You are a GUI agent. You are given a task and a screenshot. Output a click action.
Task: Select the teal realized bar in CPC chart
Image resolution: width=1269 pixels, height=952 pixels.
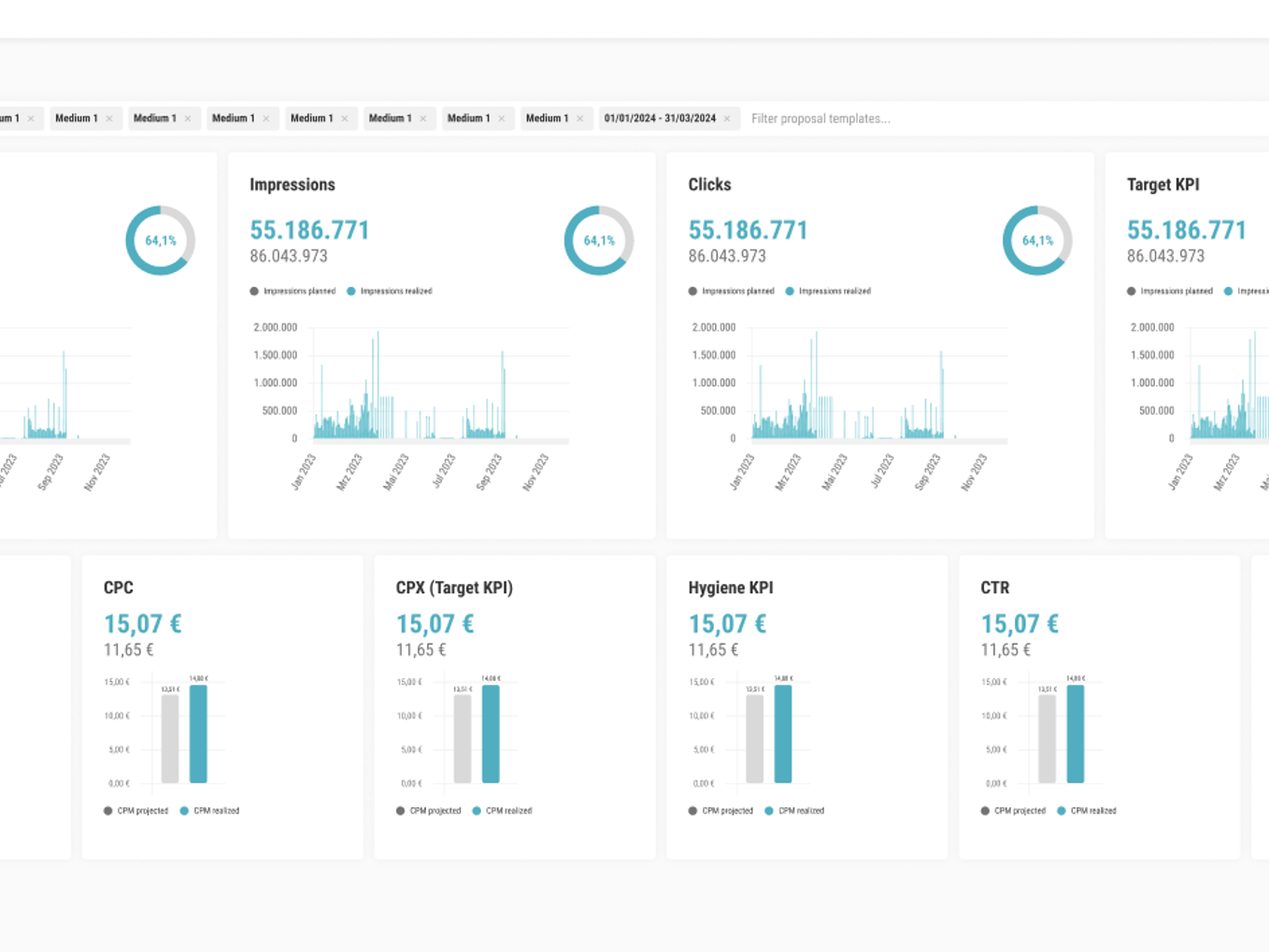pos(198,733)
